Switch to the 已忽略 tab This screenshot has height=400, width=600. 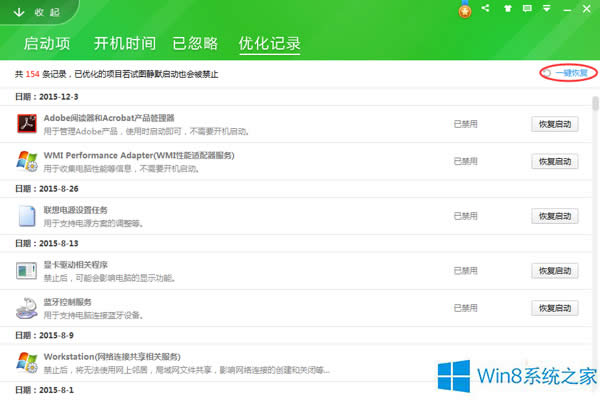click(195, 43)
